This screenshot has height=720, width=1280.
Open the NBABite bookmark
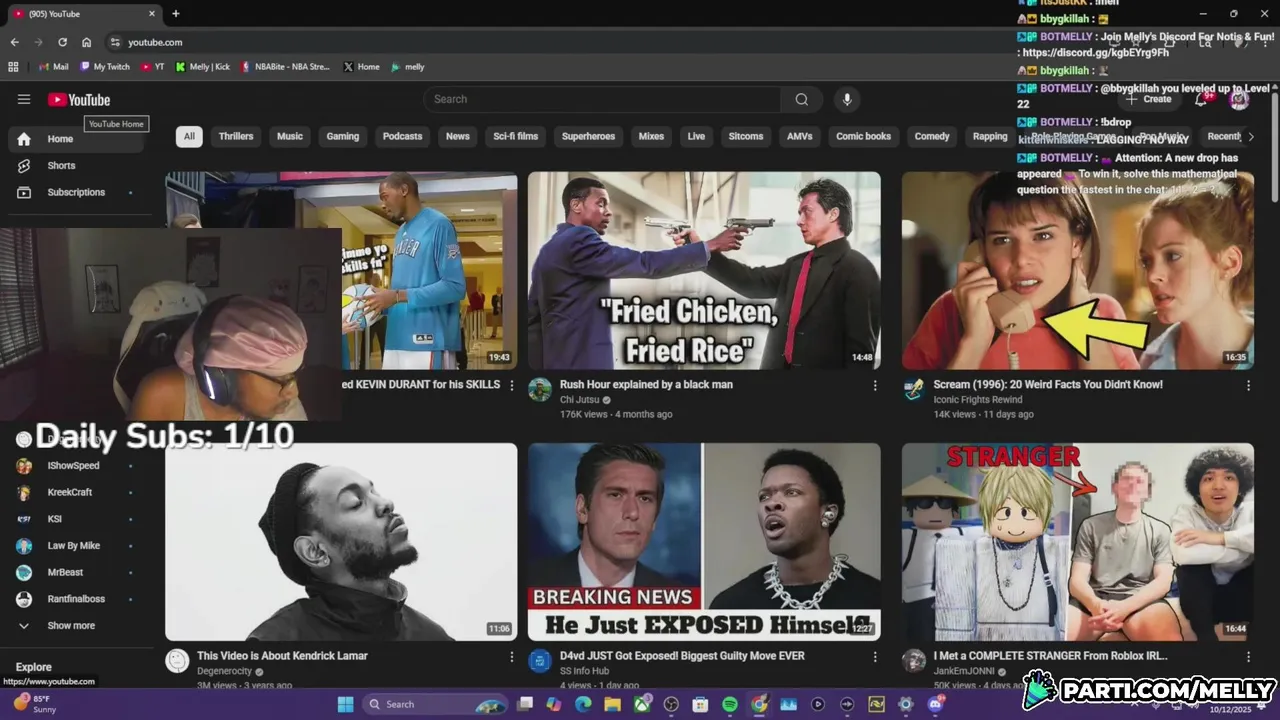coord(285,67)
